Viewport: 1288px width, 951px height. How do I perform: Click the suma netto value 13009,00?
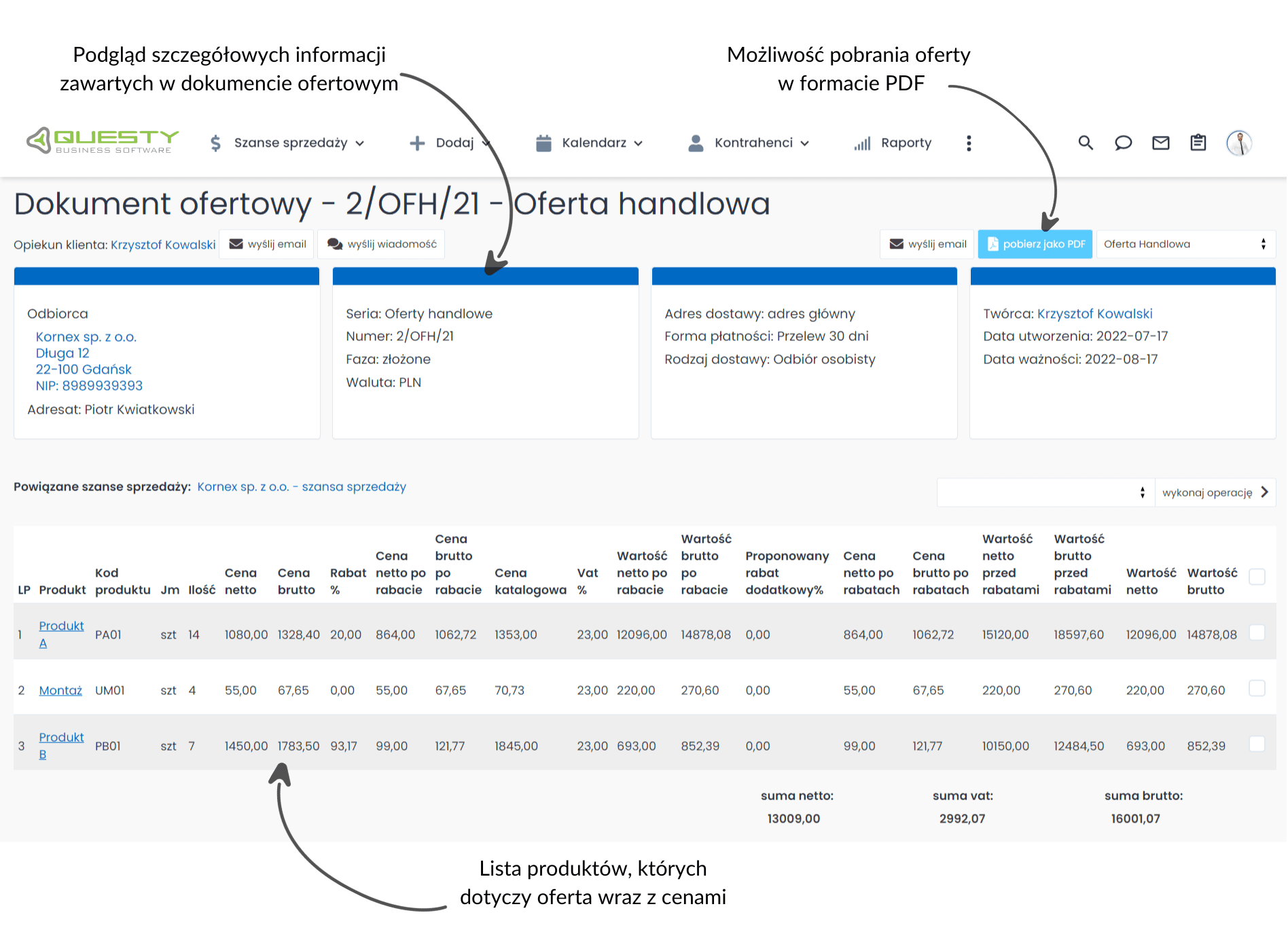[793, 819]
